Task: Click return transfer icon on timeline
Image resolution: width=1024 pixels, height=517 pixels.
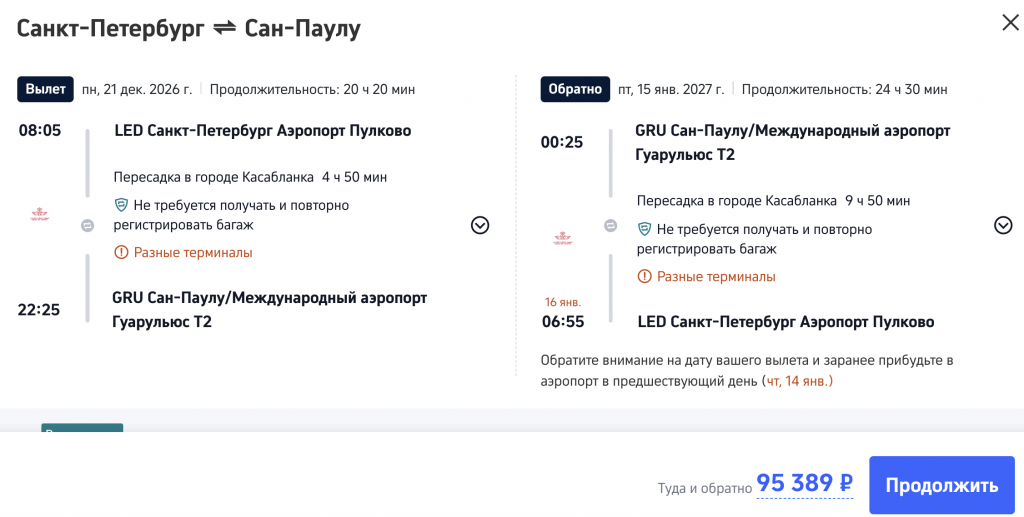Action: (610, 226)
